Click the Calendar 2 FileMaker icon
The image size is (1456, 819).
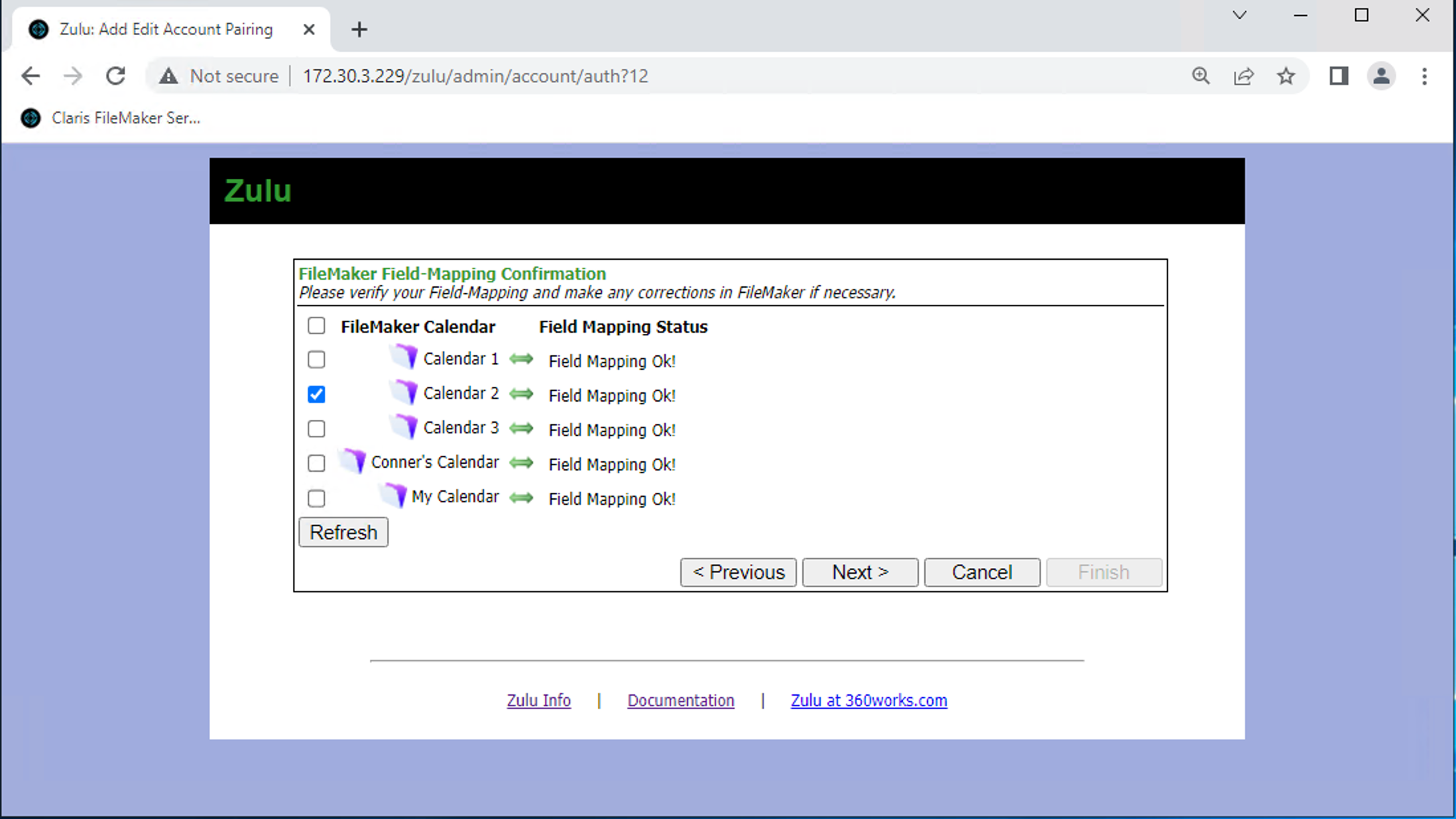coord(404,392)
